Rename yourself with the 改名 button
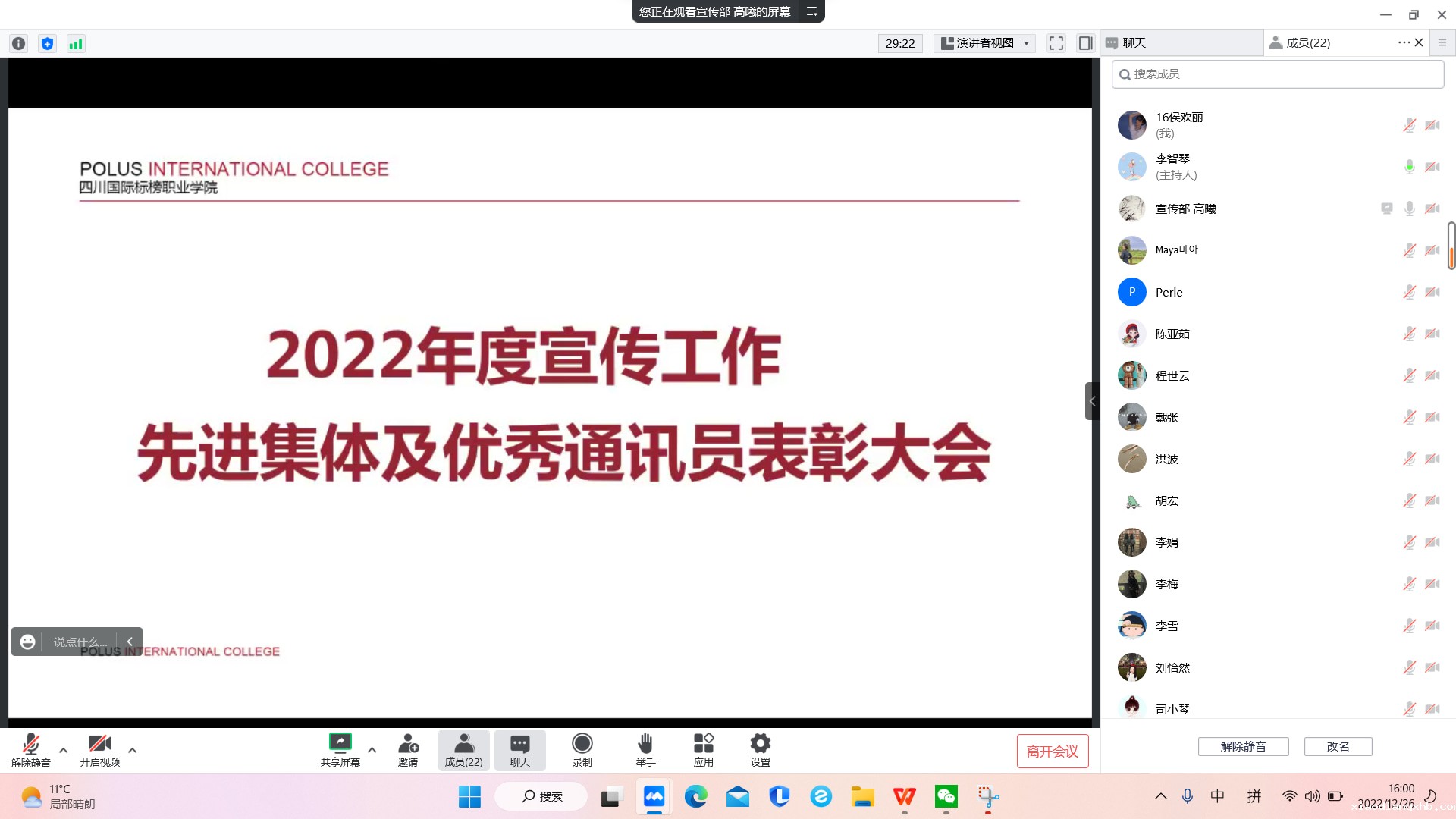This screenshot has width=1456, height=819. point(1338,747)
